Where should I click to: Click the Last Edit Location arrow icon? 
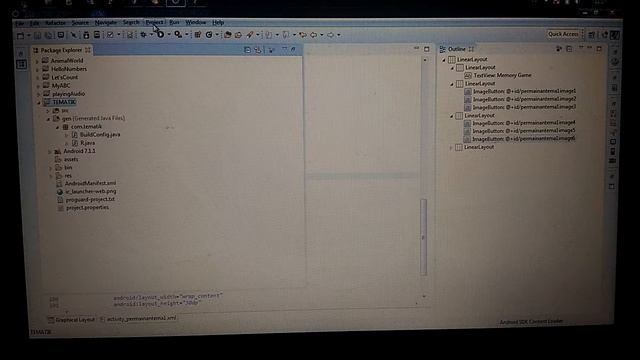(302, 35)
